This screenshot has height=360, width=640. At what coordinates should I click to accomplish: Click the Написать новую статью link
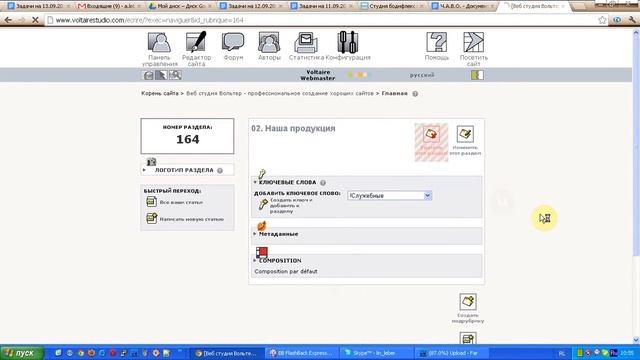pos(191,219)
